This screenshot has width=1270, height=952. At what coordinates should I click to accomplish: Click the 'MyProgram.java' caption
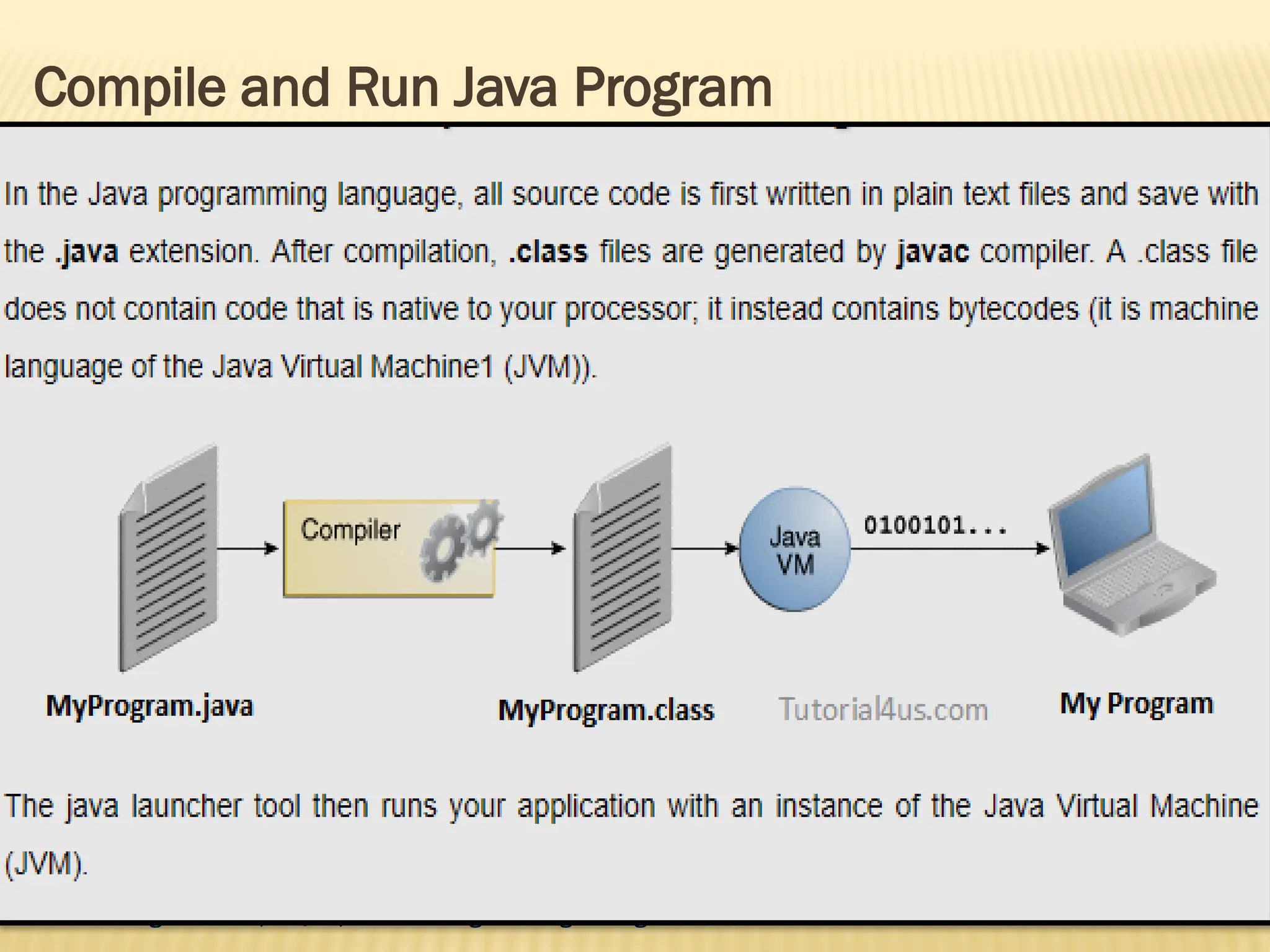pos(150,707)
